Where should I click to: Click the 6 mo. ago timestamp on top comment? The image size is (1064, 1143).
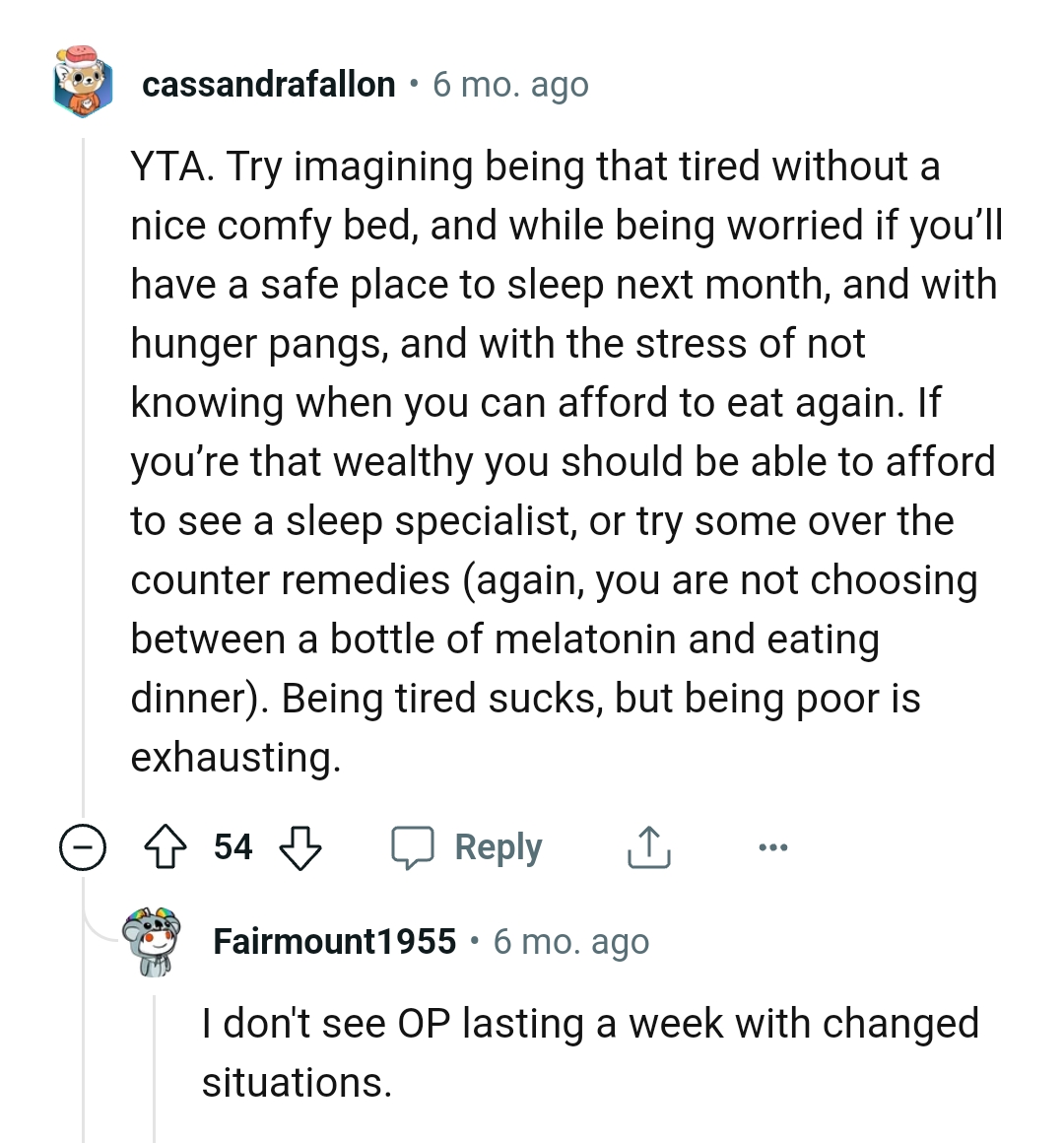click(508, 86)
